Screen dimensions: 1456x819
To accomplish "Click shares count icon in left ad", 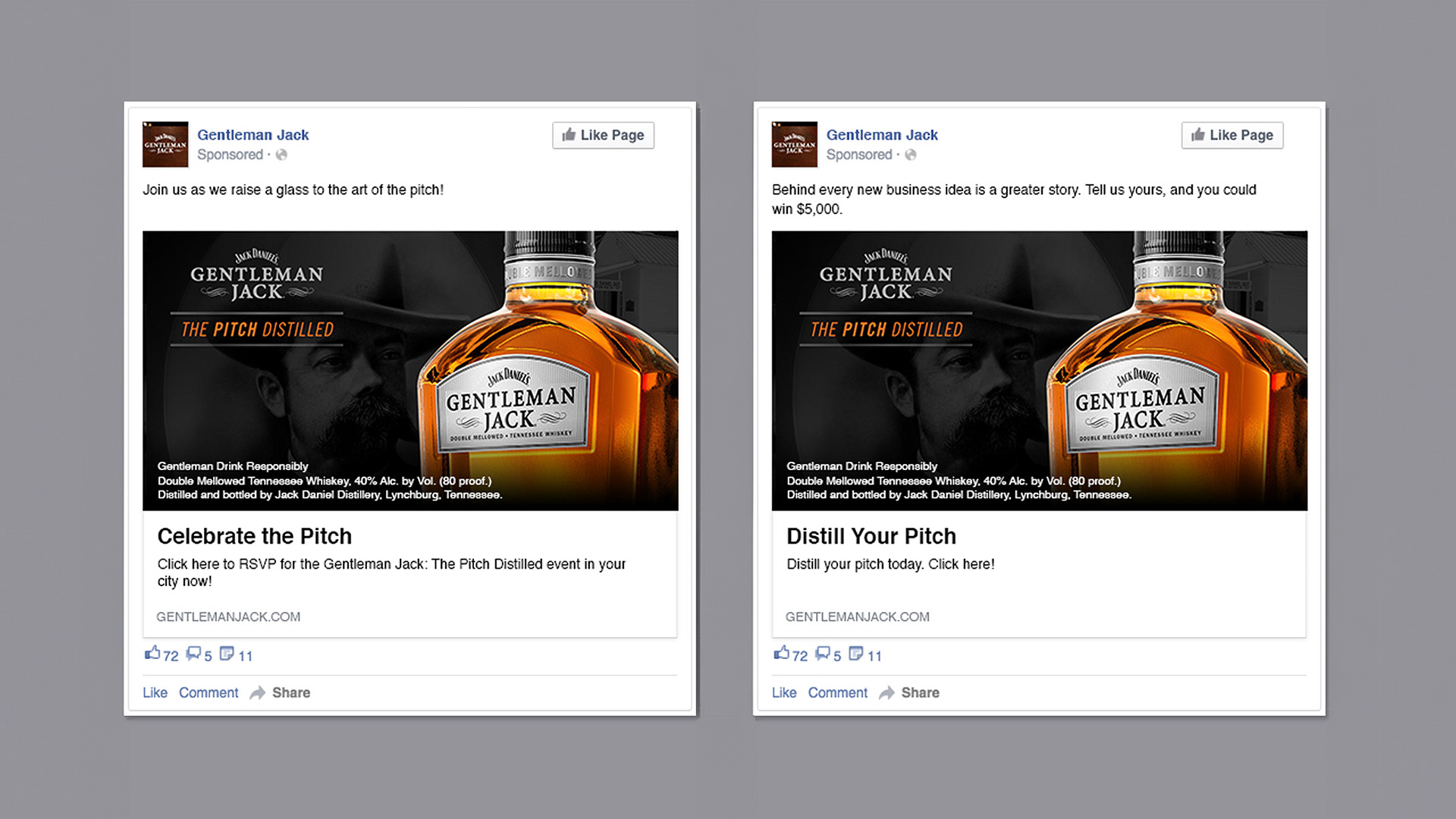I will click(227, 653).
